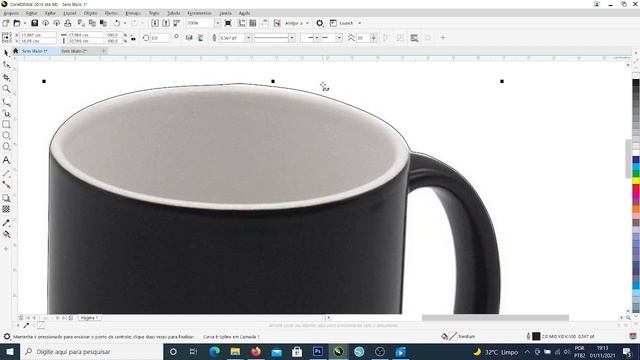
Task: Open the Options gear icon
Action: click(x=320, y=23)
